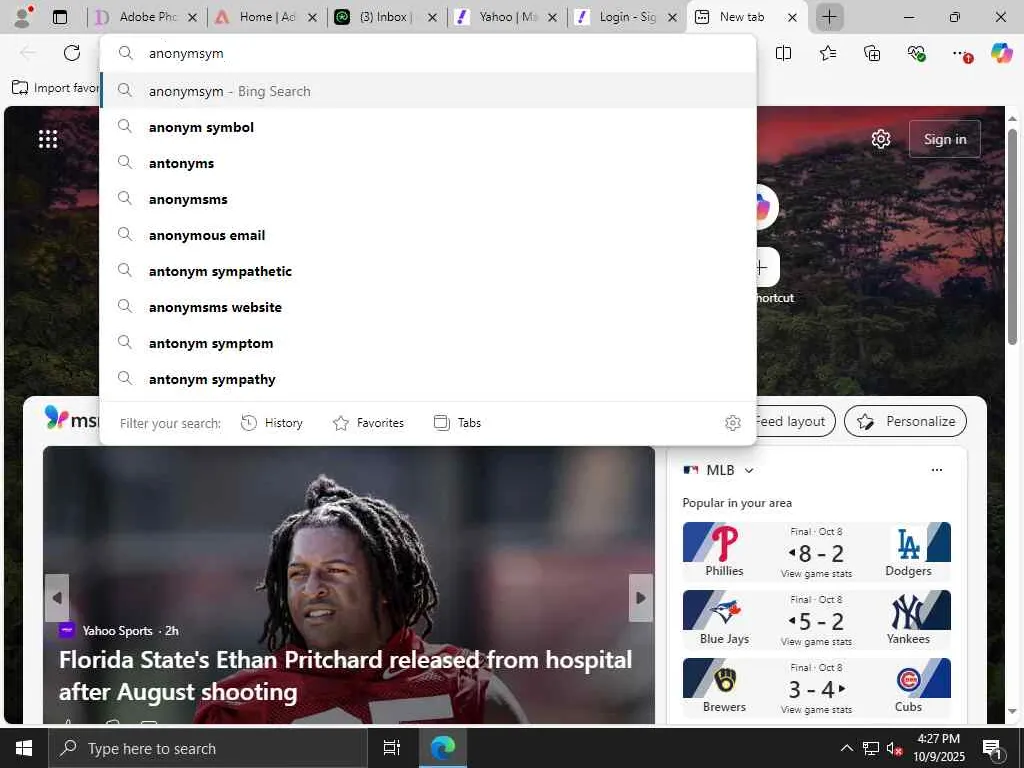Click Import favorites in bookmarks bar
This screenshot has height=768, width=1024.
tap(56, 88)
